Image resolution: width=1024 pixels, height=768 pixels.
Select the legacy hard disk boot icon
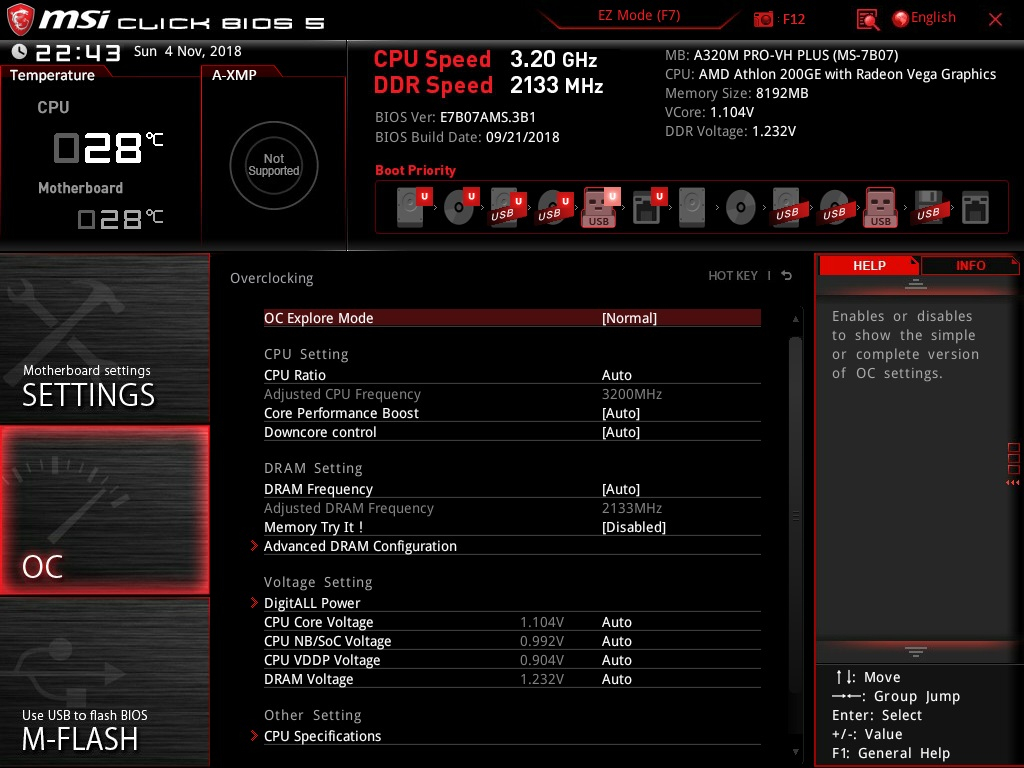(692, 207)
